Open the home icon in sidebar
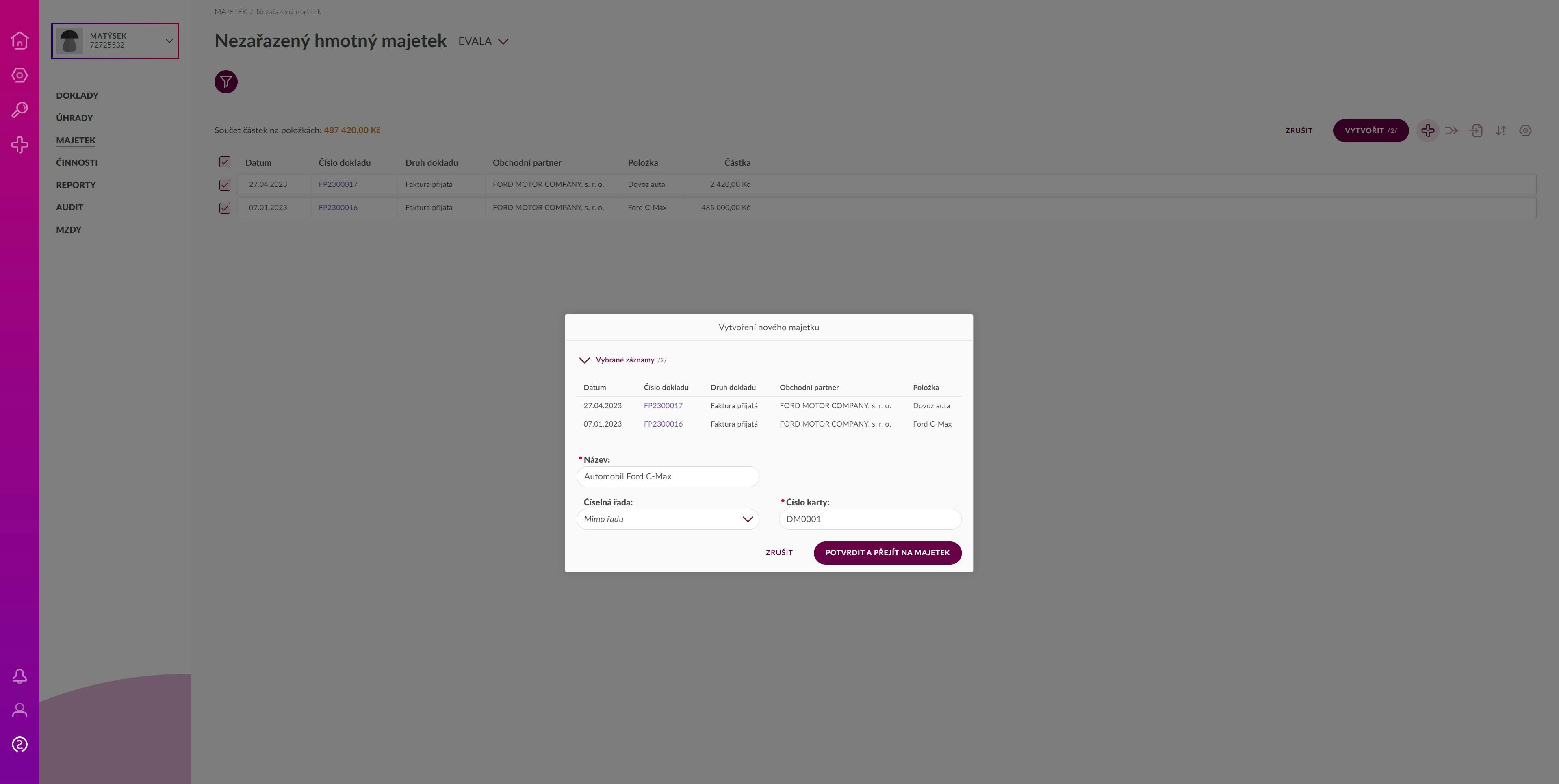 20,41
